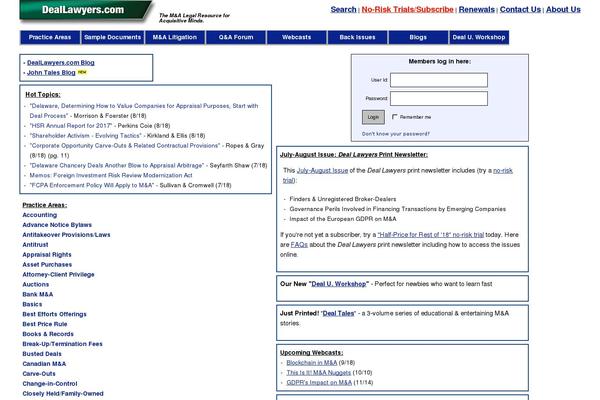
Task: Open the Contact Us link
Action: click(x=520, y=10)
